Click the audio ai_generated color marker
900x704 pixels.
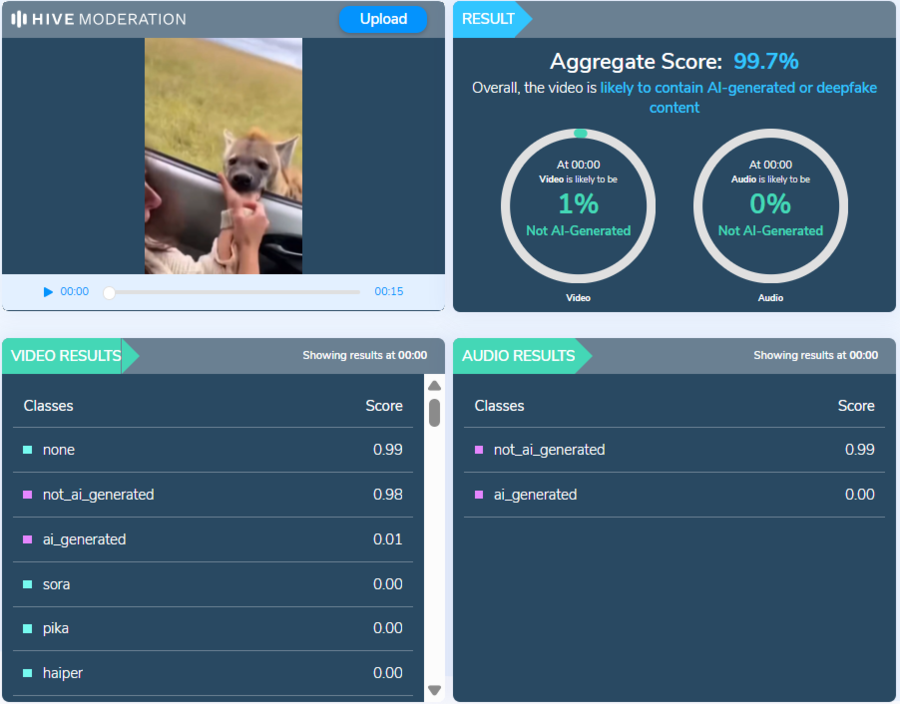point(479,495)
